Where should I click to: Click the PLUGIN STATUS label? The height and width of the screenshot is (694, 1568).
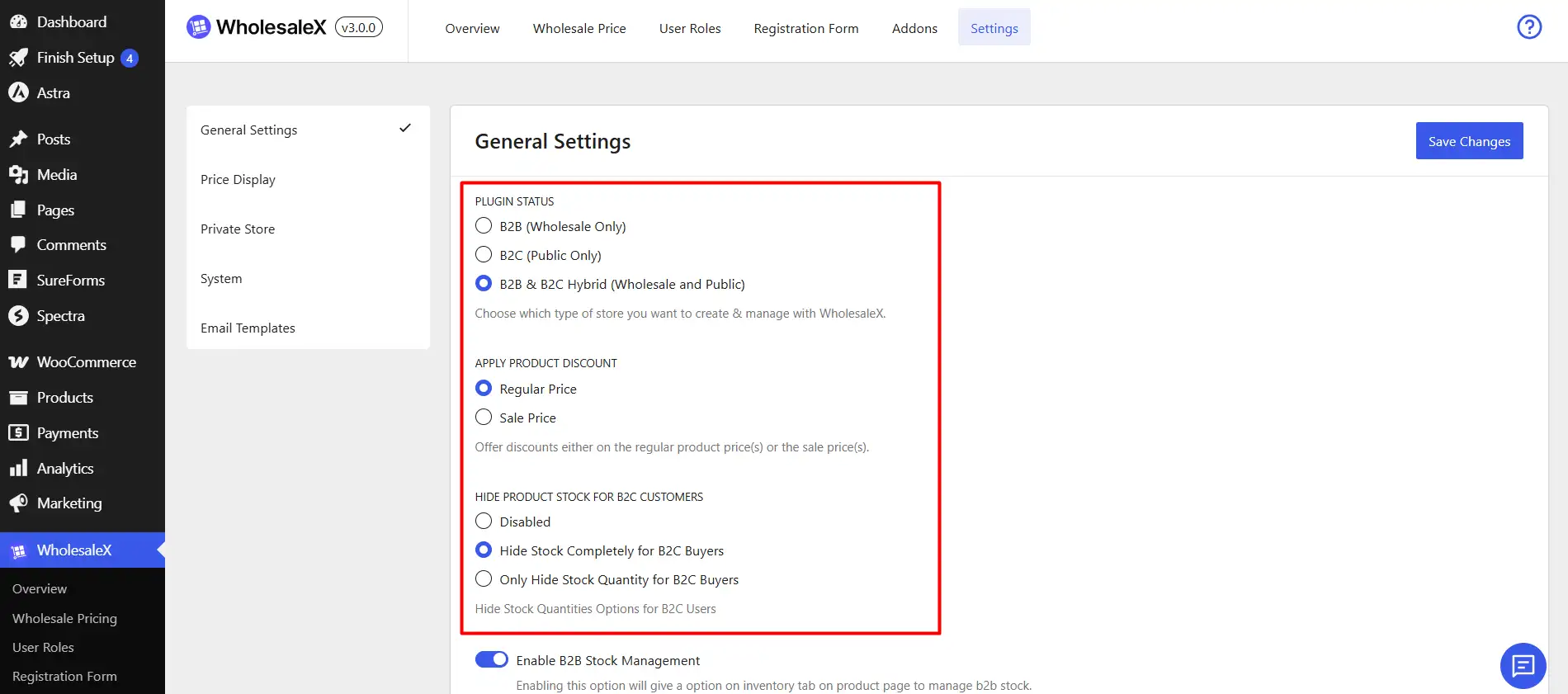click(x=514, y=201)
